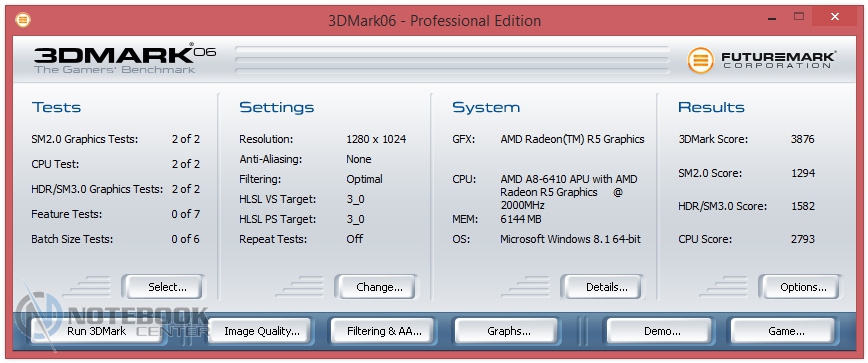
Task: Click the CPU Test label
Action: click(55, 164)
